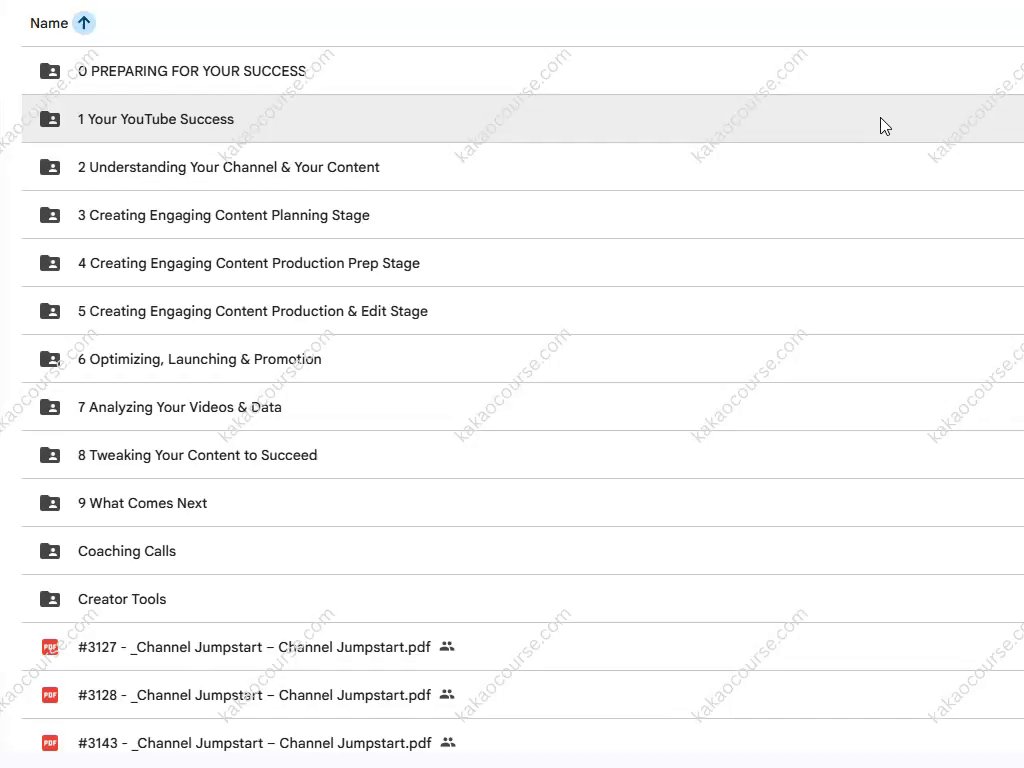
Task: Click the Name column header
Action: (48, 23)
